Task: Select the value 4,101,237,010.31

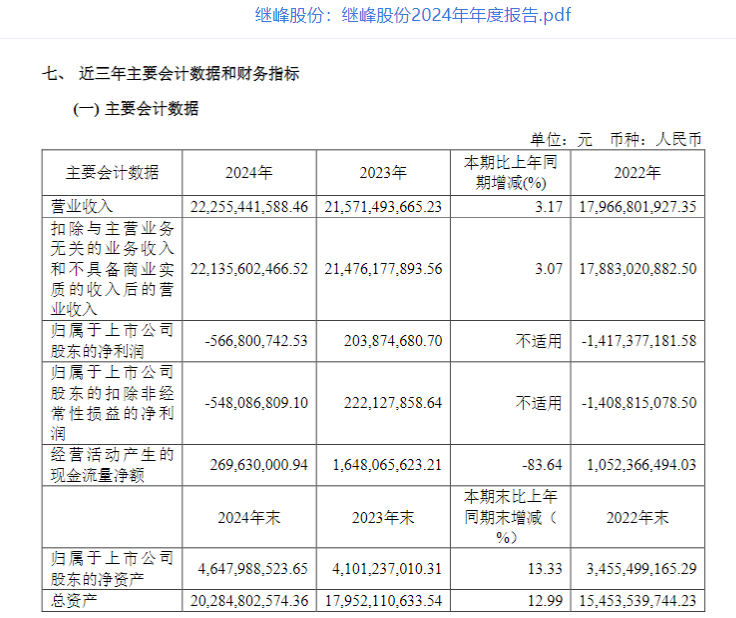Action: 387,569
